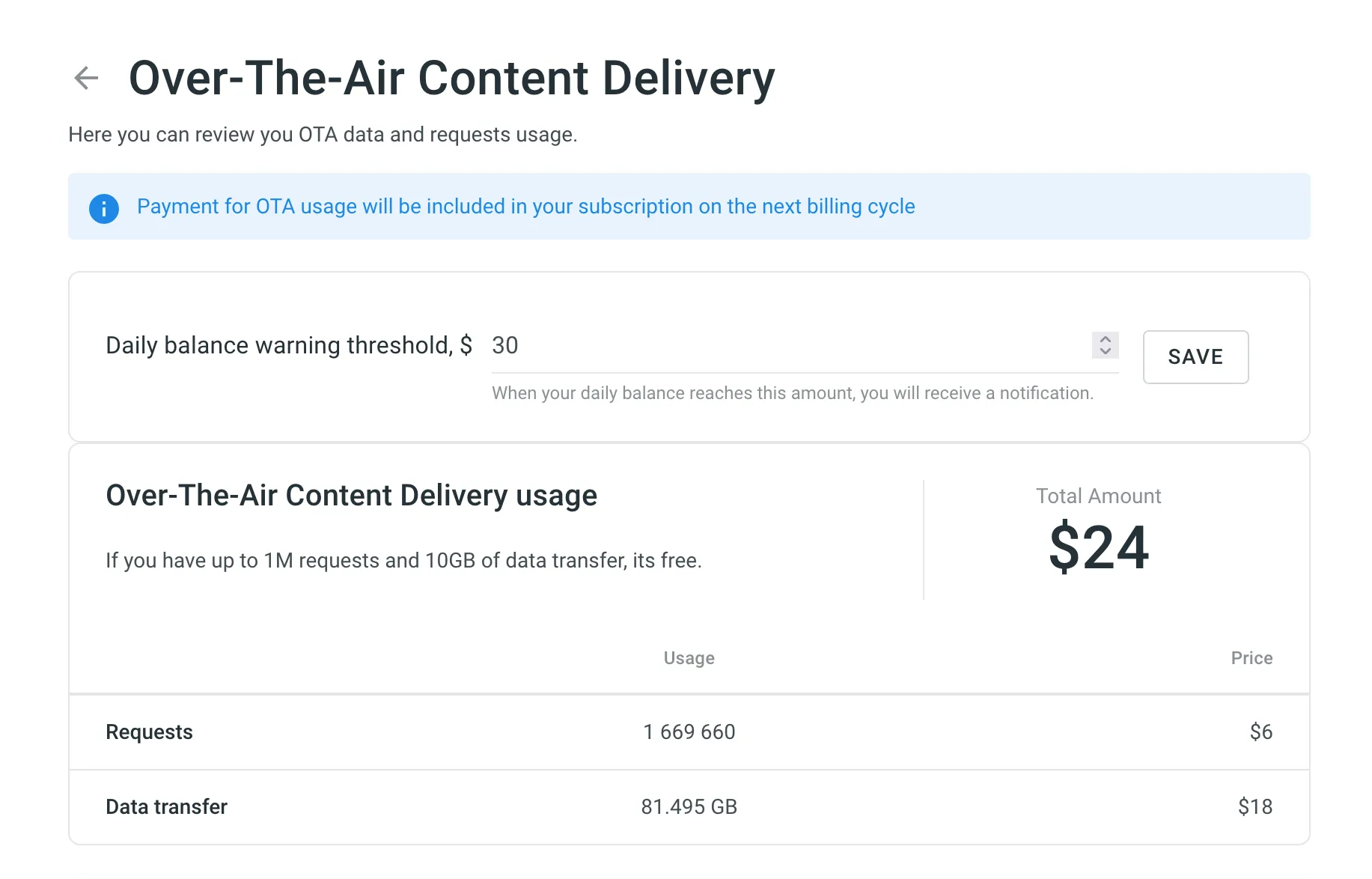This screenshot has width=1372, height=879.
Task: Click the stepper up arrow to increase threshold
Action: pyautogui.click(x=1106, y=339)
